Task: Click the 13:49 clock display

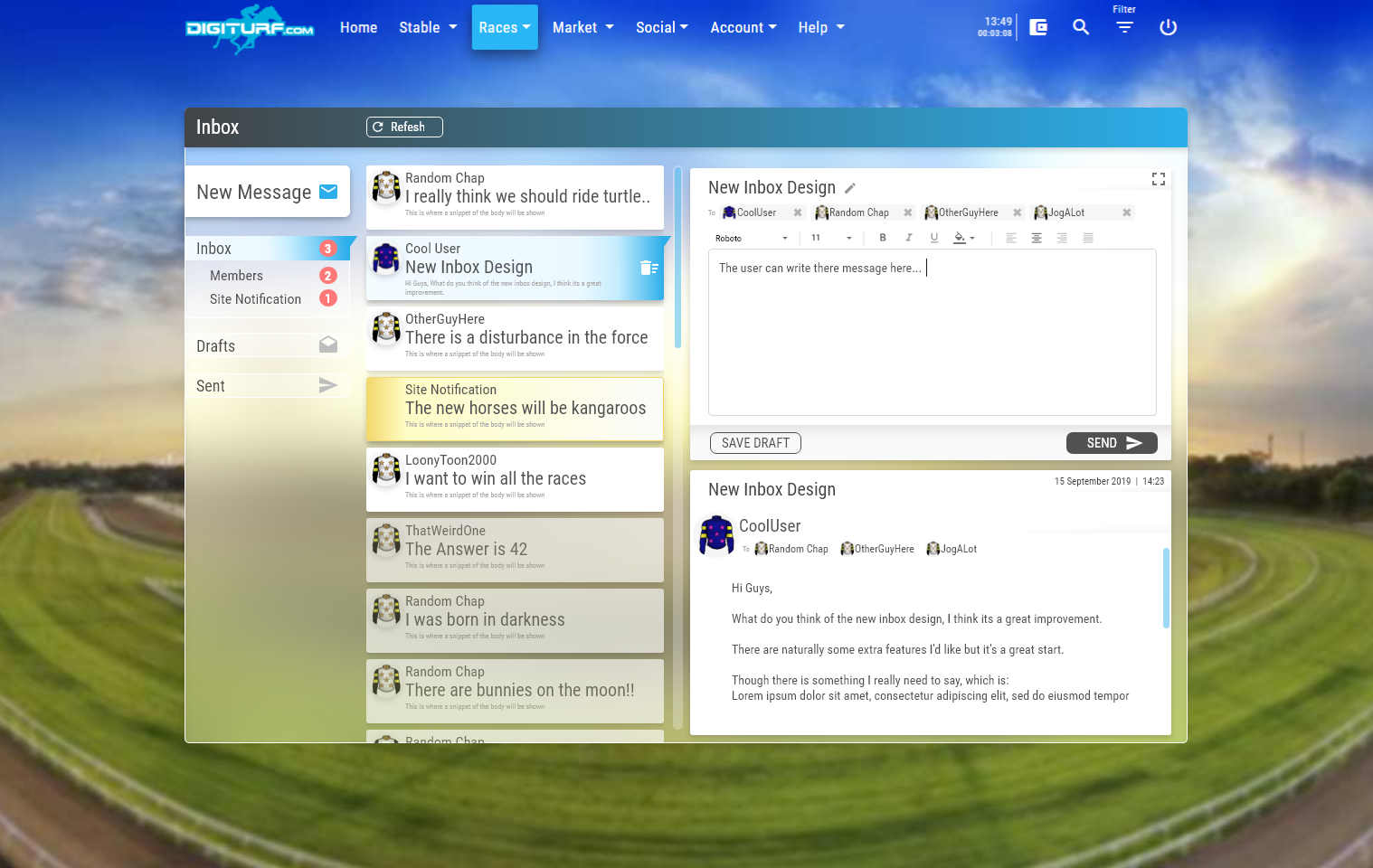Action: tap(999, 22)
